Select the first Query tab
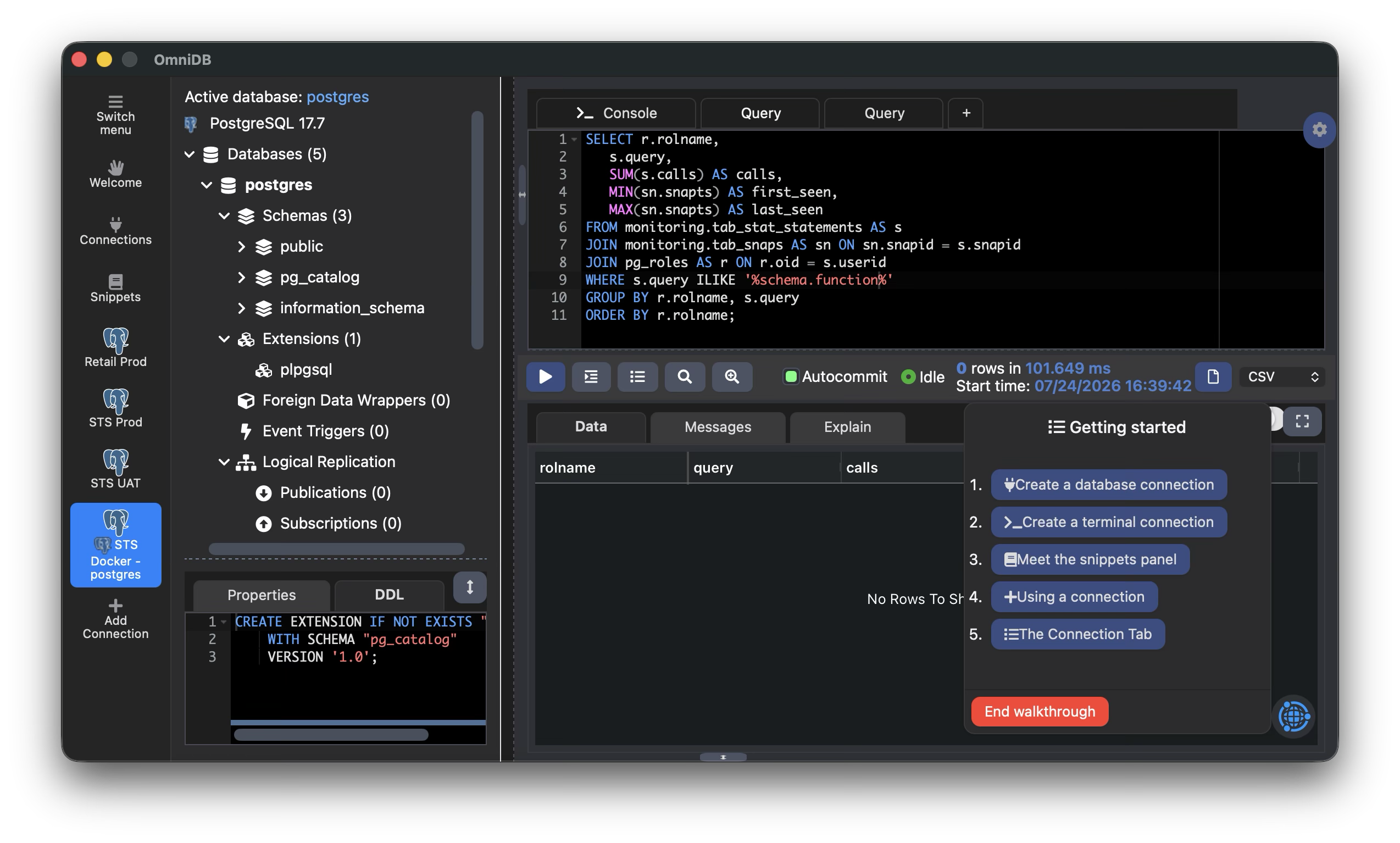The height and width of the screenshot is (843, 1400). tap(759, 113)
